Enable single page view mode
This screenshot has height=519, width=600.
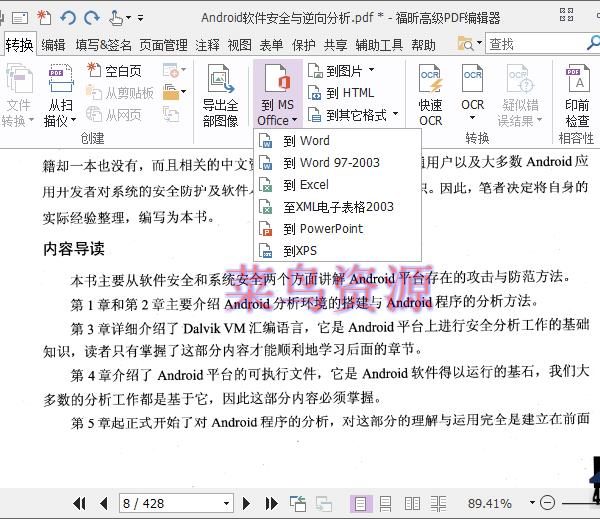pyautogui.click(x=360, y=503)
